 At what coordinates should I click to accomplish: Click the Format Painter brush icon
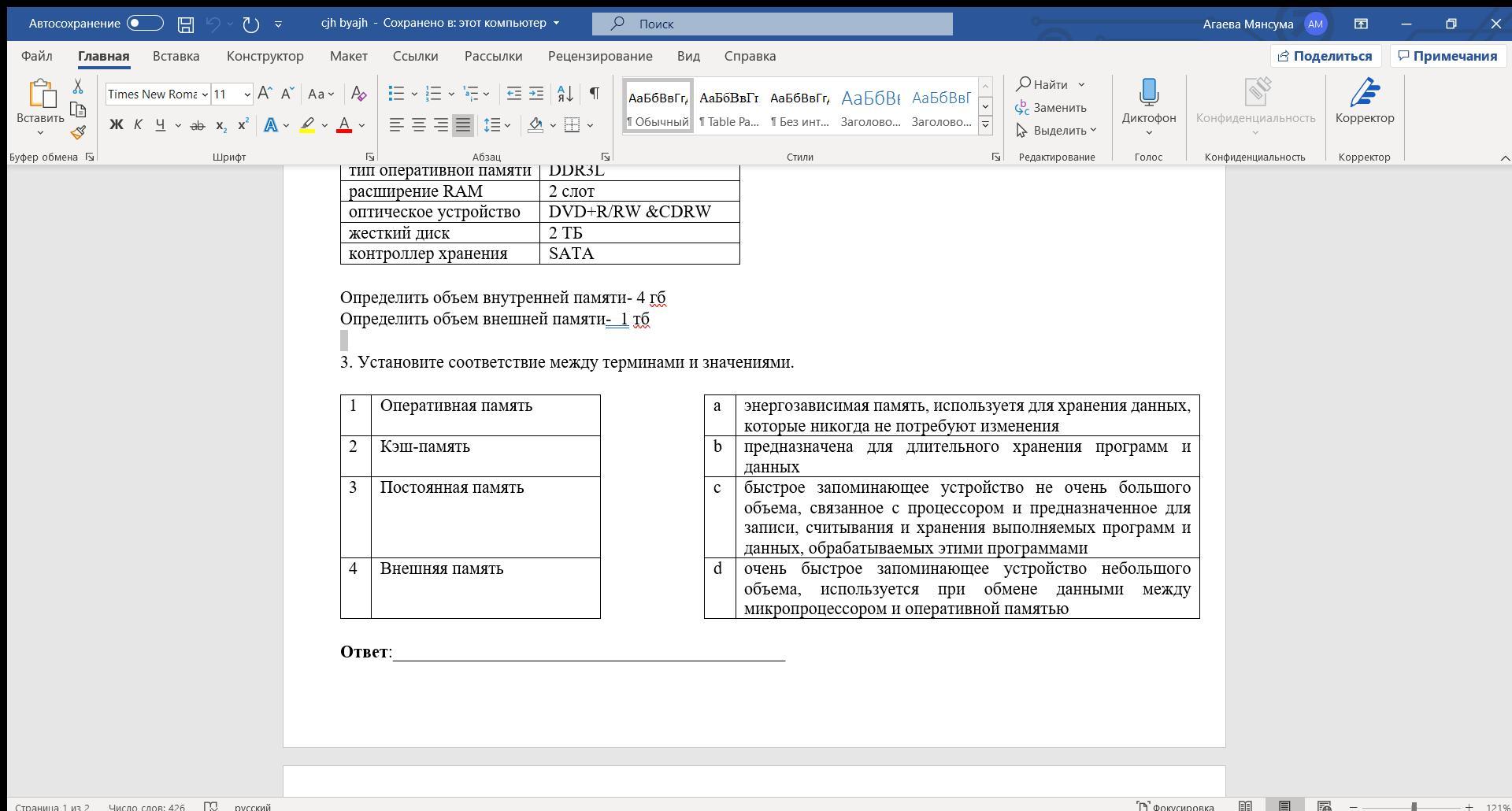(x=78, y=132)
